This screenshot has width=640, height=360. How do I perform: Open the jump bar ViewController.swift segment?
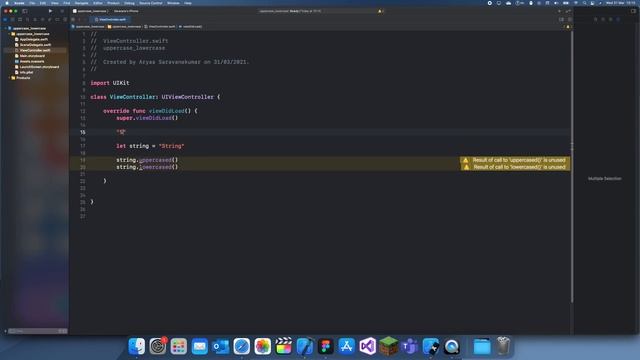point(160,27)
